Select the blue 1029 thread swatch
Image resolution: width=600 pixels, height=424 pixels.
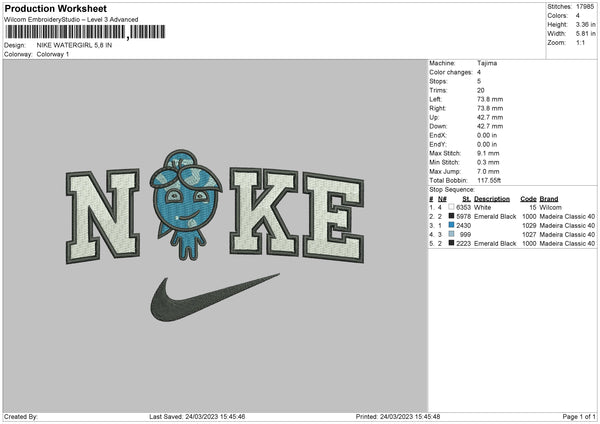point(451,225)
